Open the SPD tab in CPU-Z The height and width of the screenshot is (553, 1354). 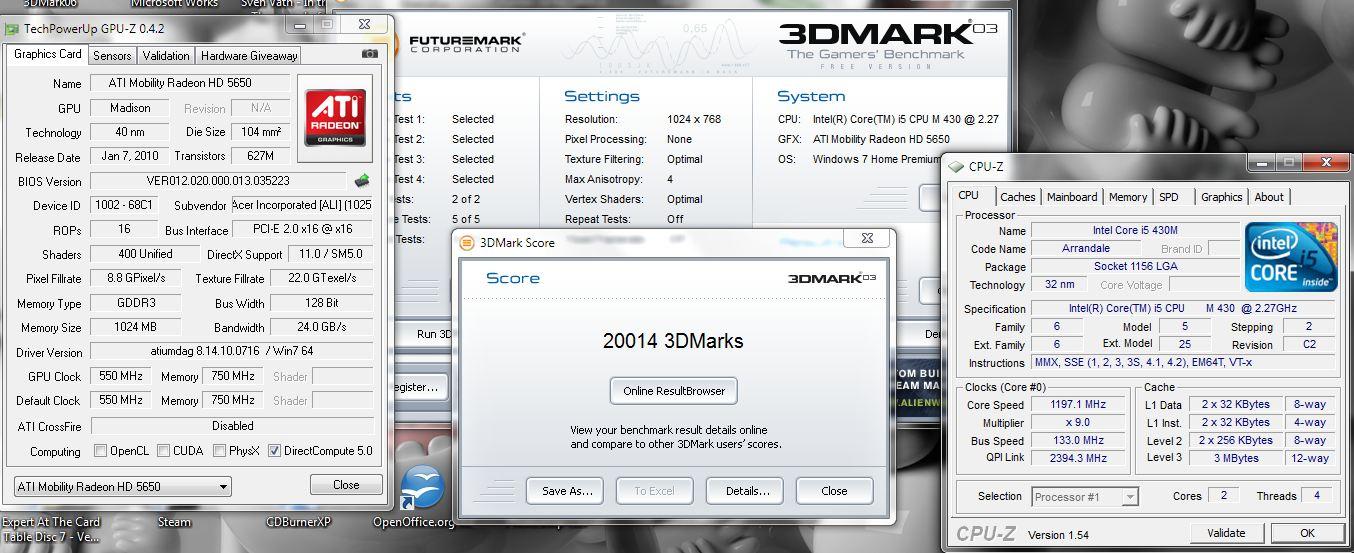click(1168, 197)
